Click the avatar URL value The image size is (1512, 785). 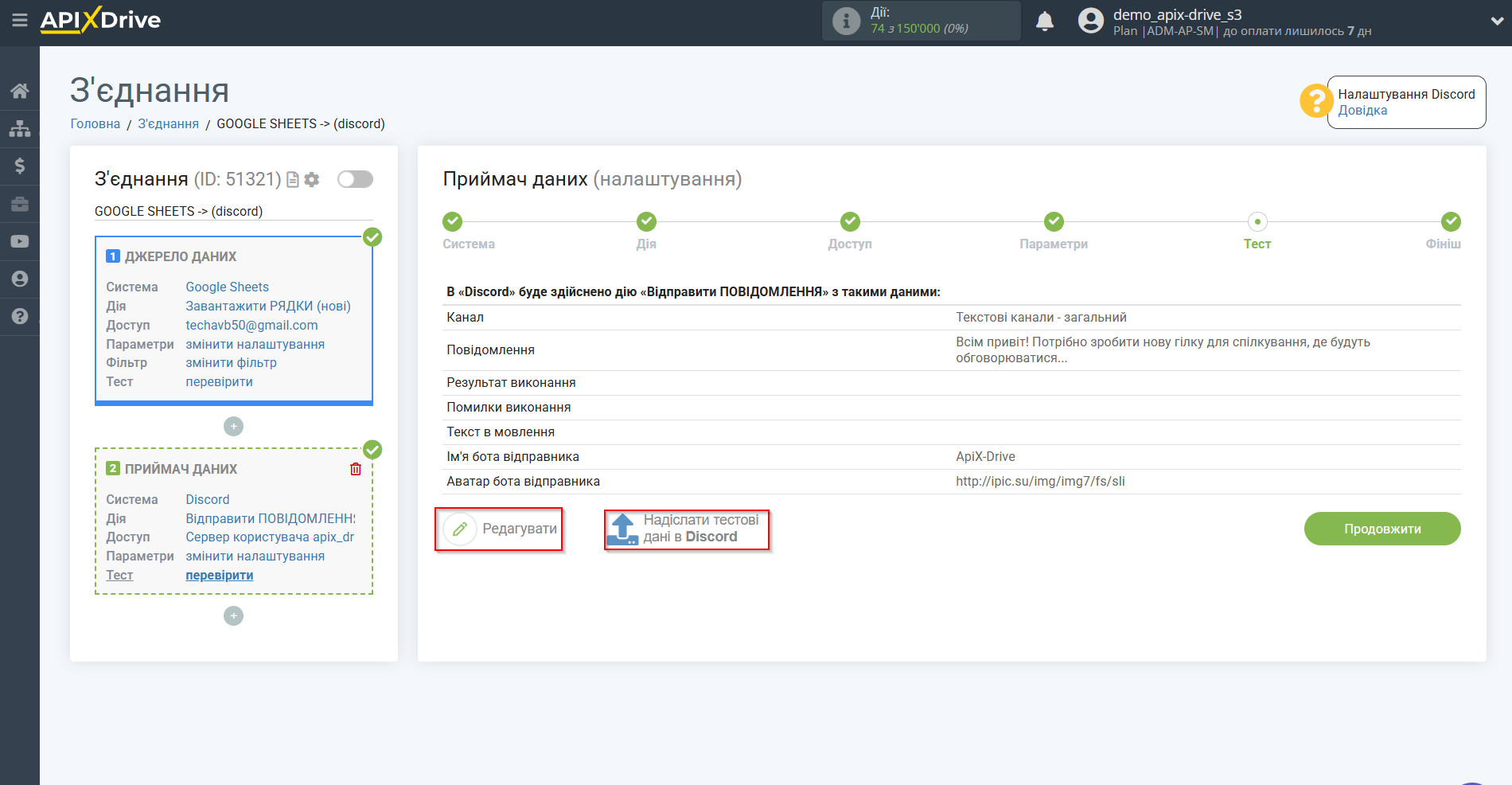click(1040, 481)
